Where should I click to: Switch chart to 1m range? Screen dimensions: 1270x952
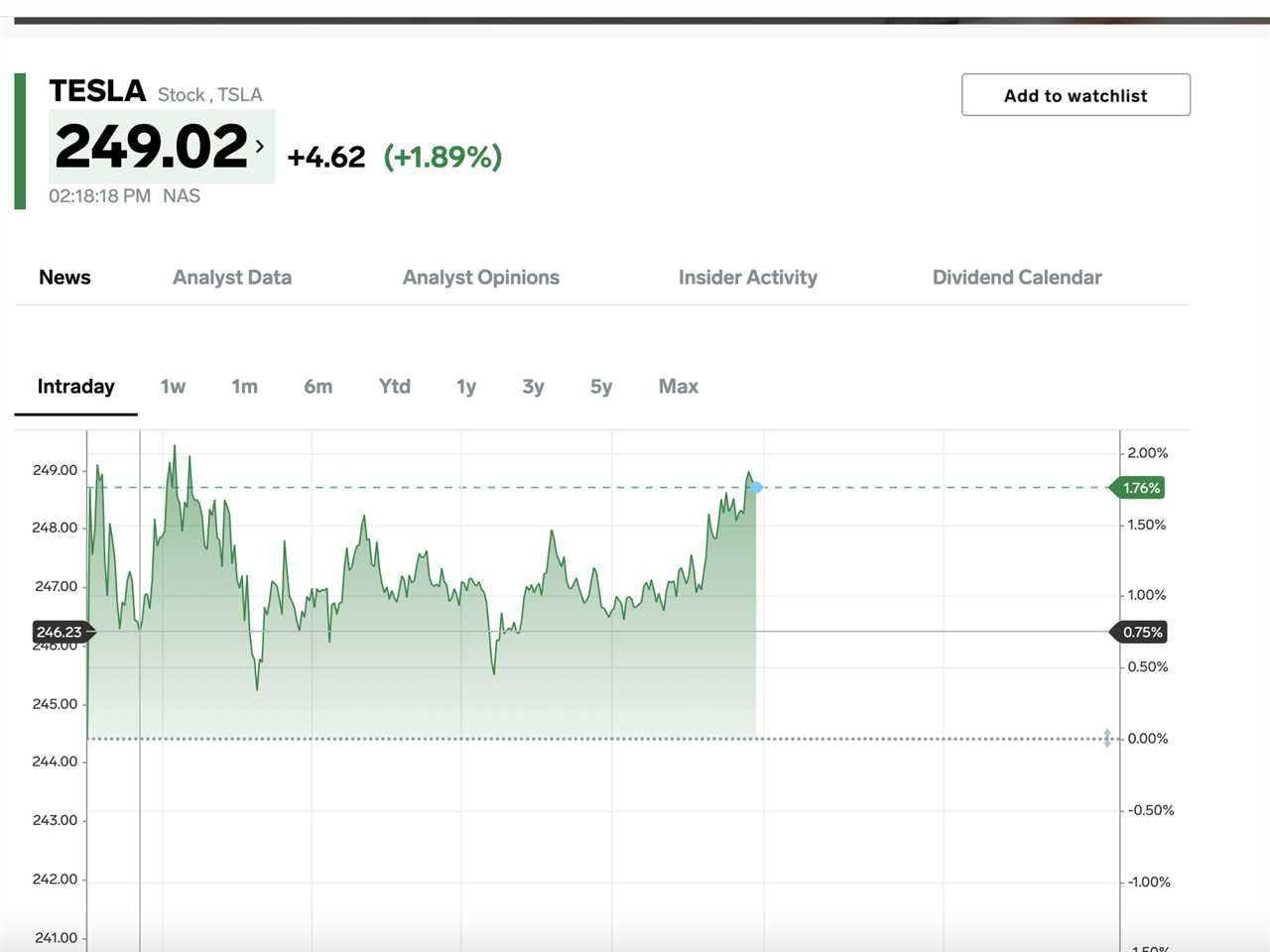(x=245, y=387)
